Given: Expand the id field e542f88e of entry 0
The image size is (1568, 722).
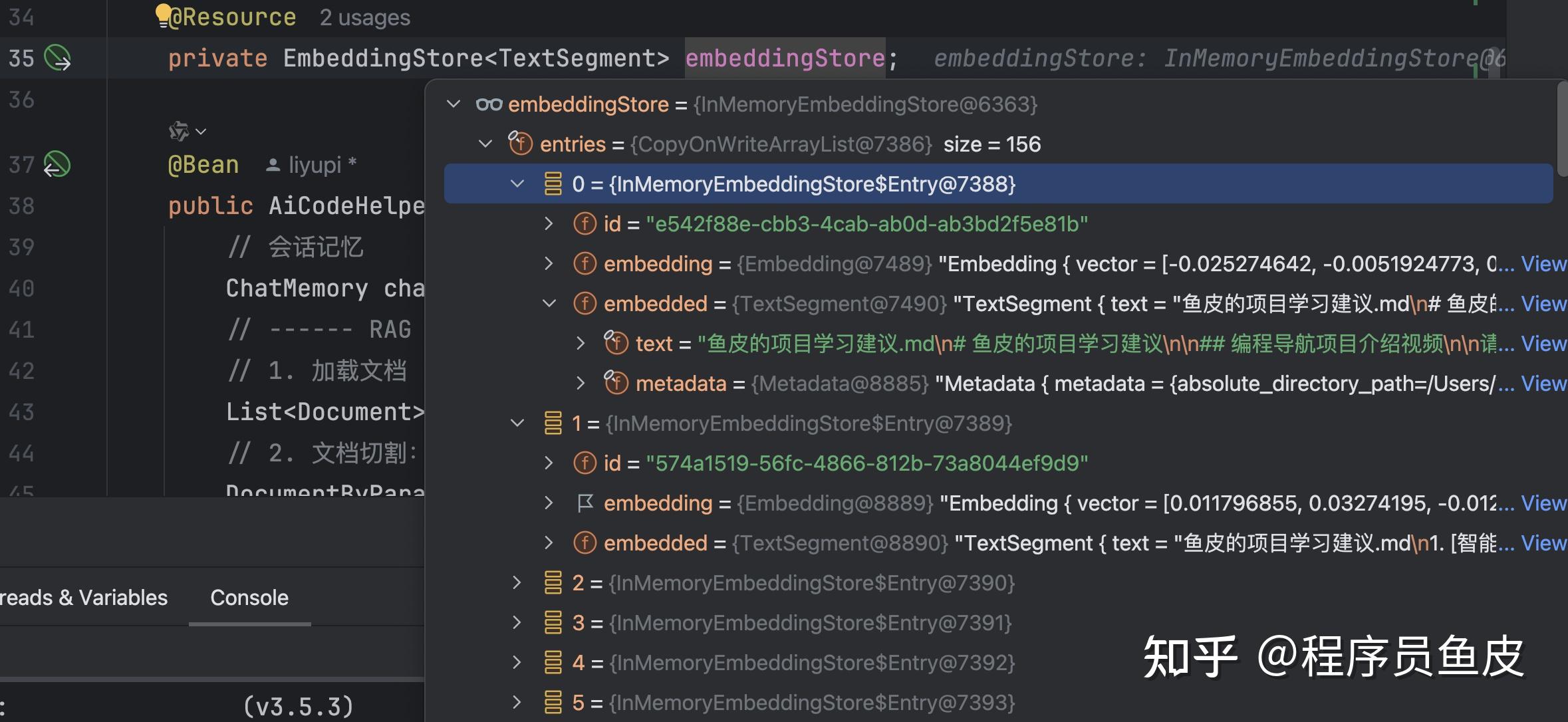Looking at the screenshot, I should [x=549, y=223].
